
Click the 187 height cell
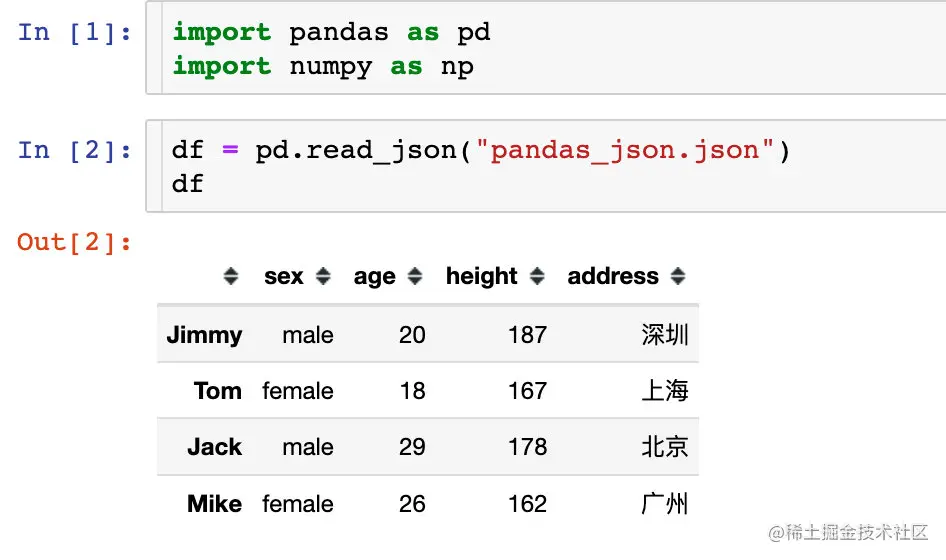coord(527,335)
